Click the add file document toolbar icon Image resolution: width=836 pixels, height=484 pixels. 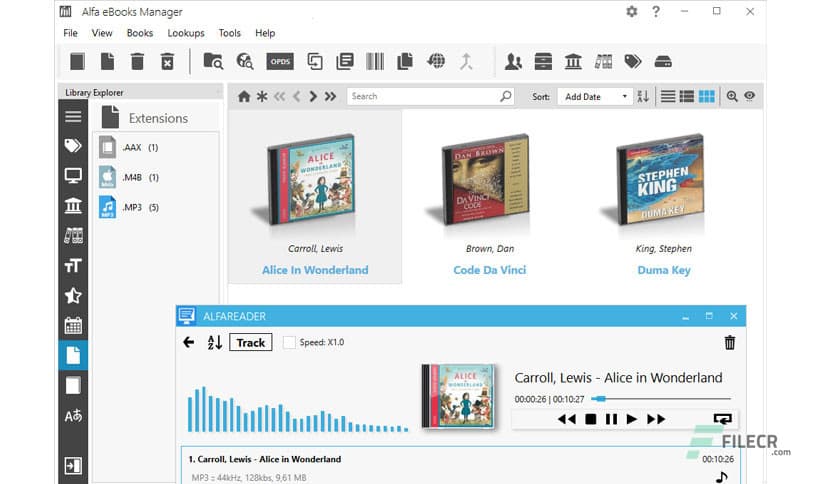pos(108,61)
